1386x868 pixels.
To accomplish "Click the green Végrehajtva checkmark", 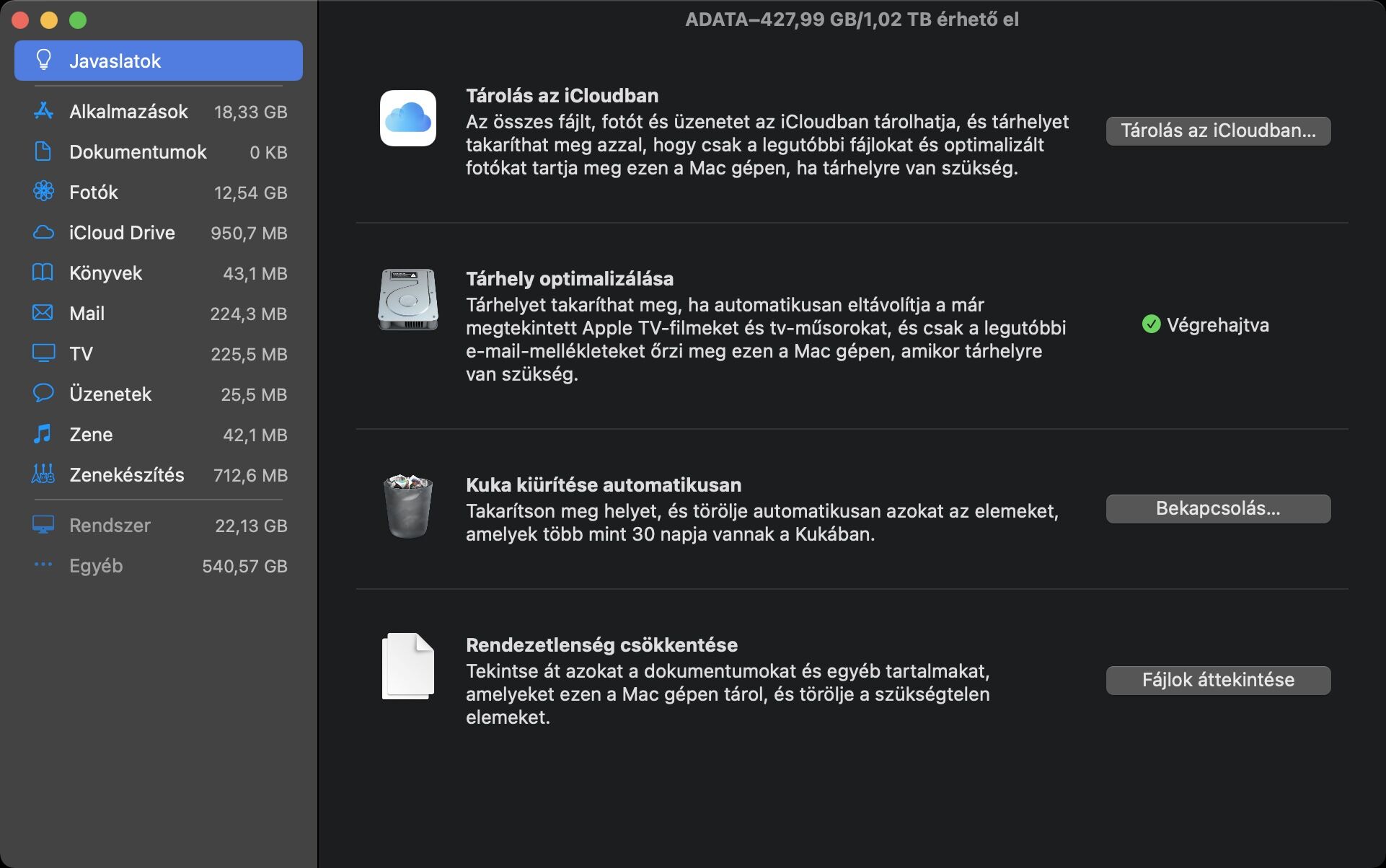I will [1151, 324].
